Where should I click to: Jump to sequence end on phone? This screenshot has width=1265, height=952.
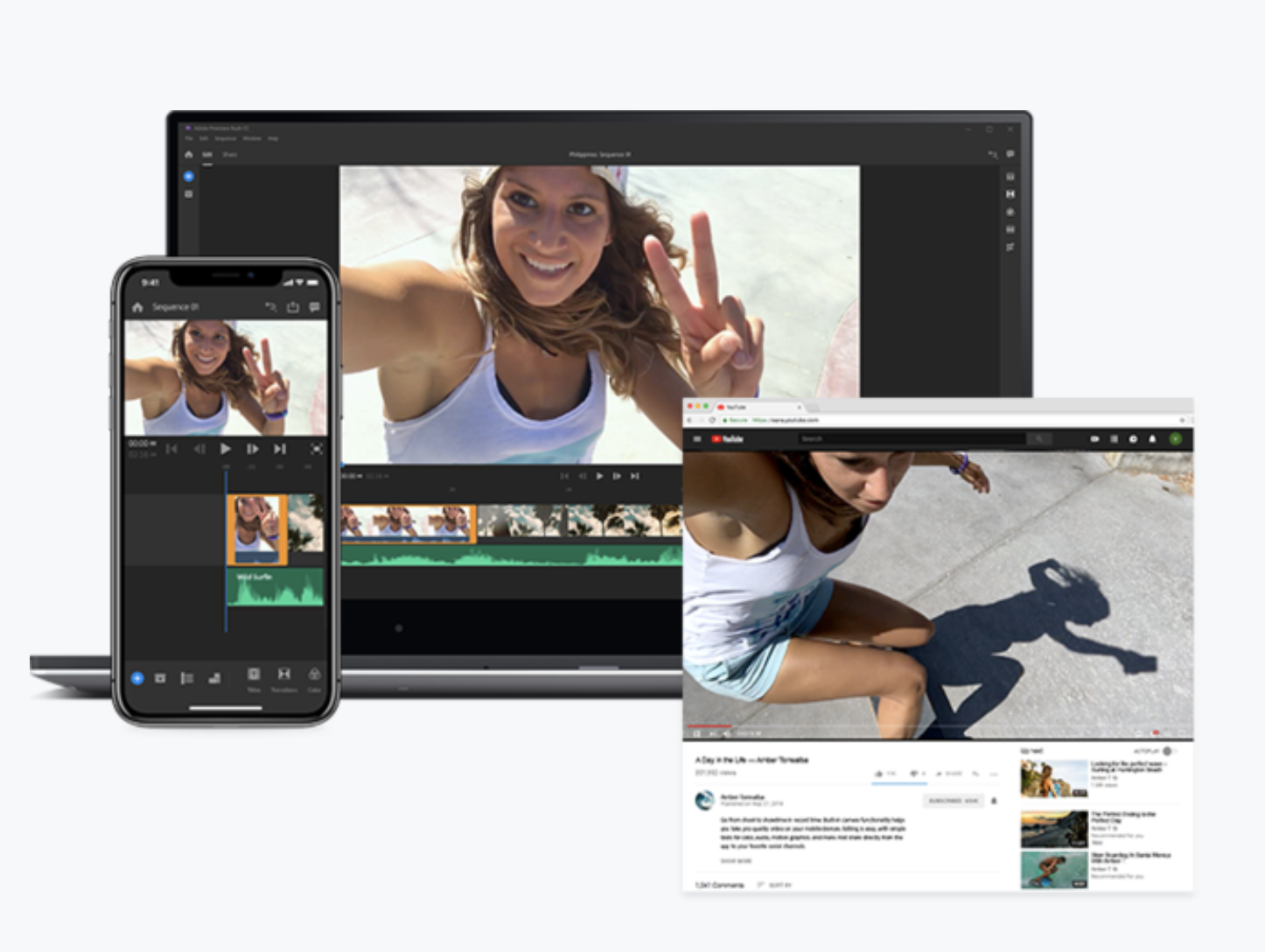point(279,449)
